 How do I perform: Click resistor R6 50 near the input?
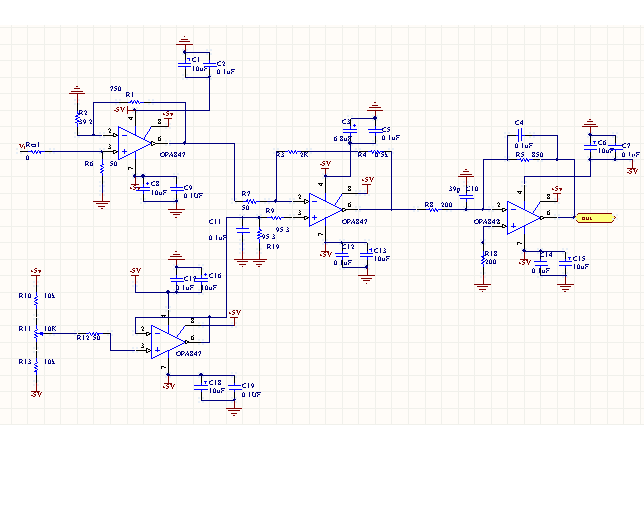point(102,168)
